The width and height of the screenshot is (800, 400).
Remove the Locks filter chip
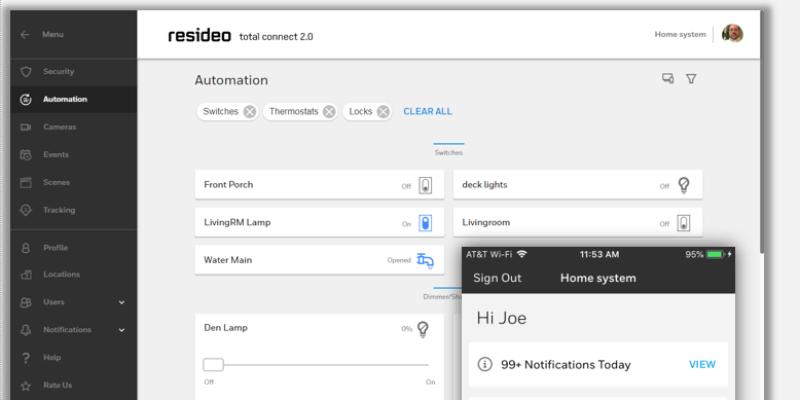click(x=382, y=112)
